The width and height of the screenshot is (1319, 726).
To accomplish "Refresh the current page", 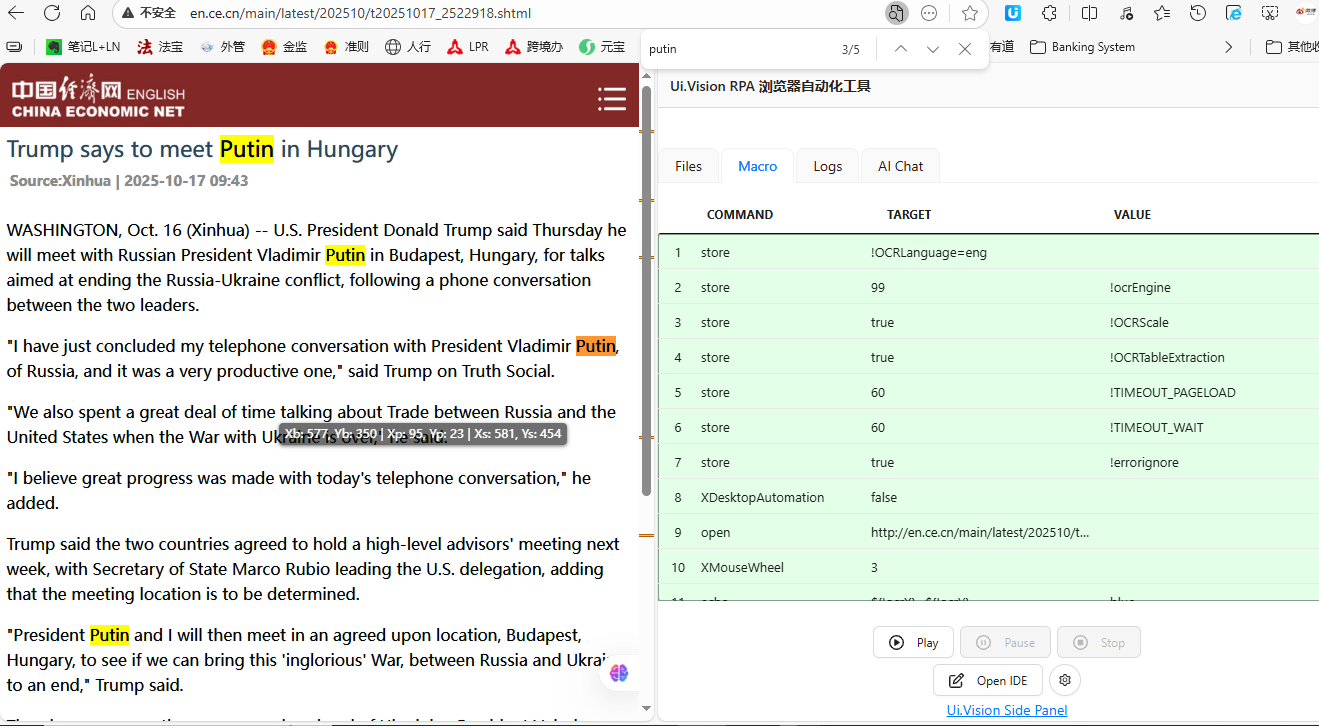I will point(52,13).
